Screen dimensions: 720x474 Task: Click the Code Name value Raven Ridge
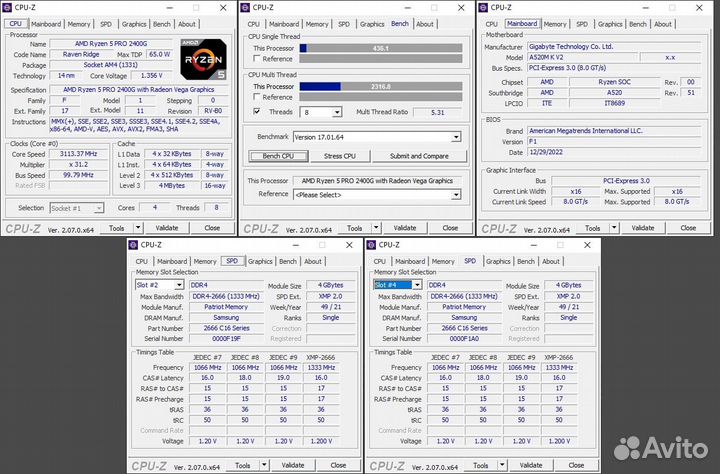(x=81, y=54)
